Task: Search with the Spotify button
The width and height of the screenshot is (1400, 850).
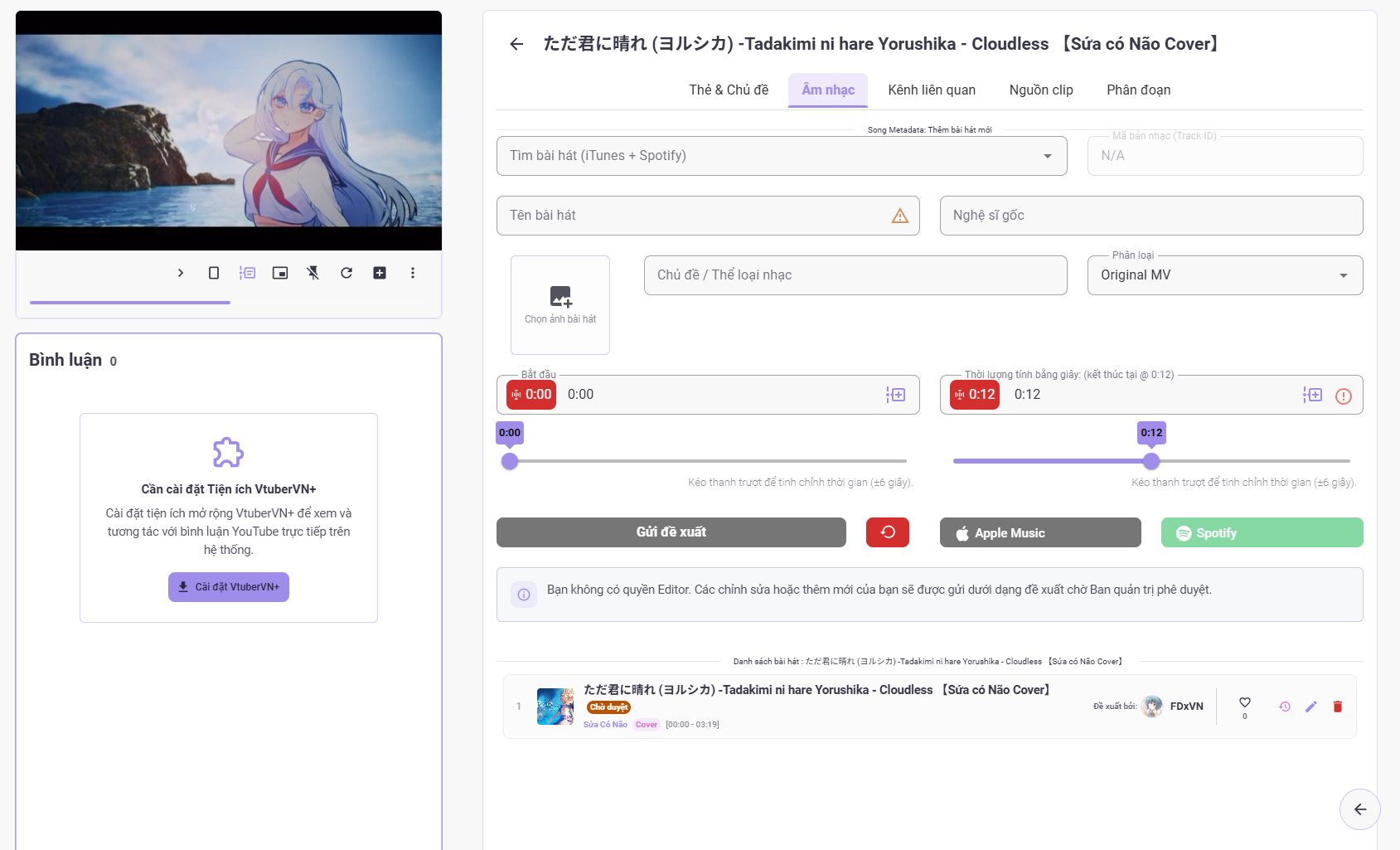Action: [1262, 532]
